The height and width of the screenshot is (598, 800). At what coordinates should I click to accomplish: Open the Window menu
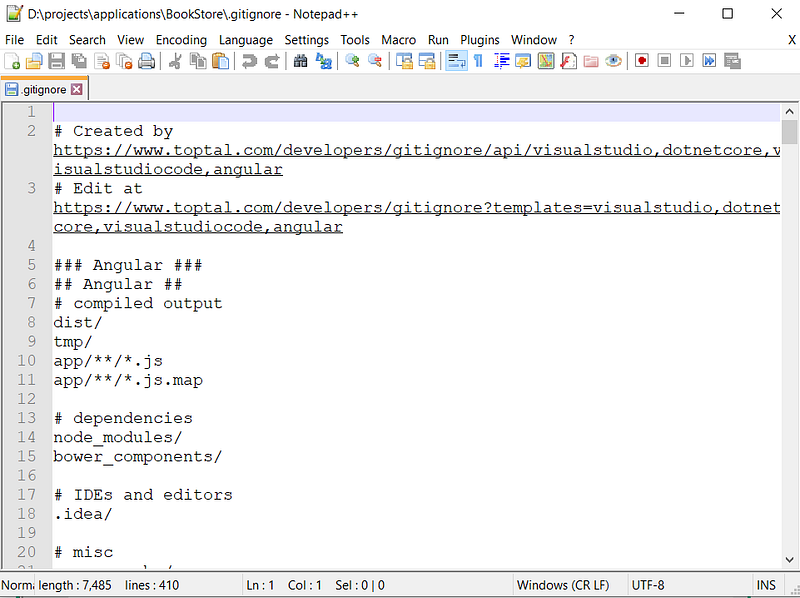pos(534,40)
